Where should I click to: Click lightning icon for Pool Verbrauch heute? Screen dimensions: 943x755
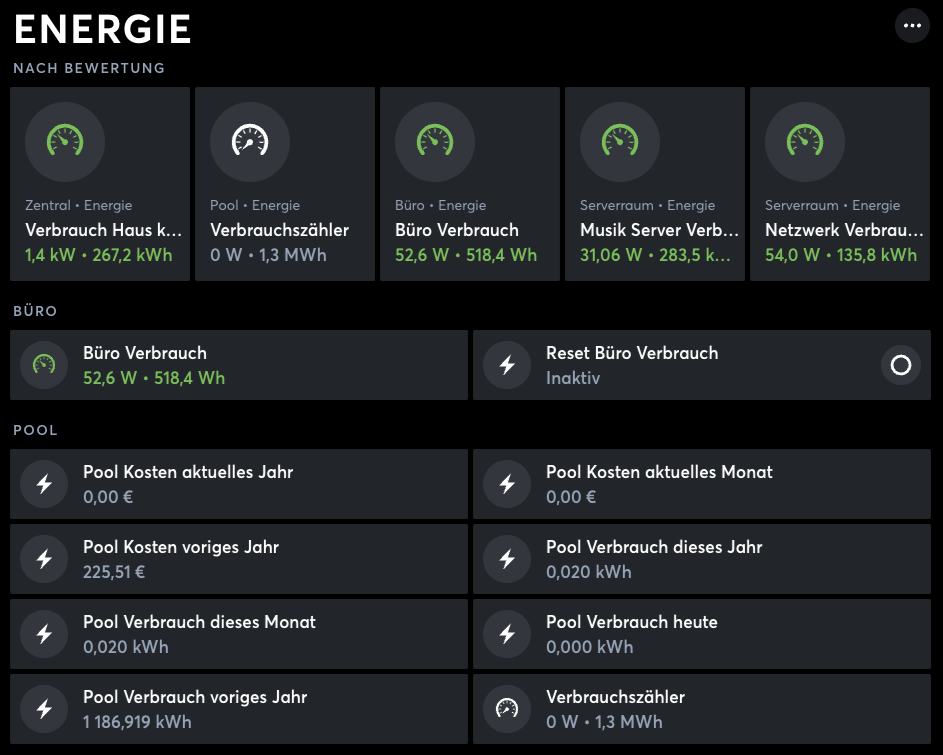507,634
